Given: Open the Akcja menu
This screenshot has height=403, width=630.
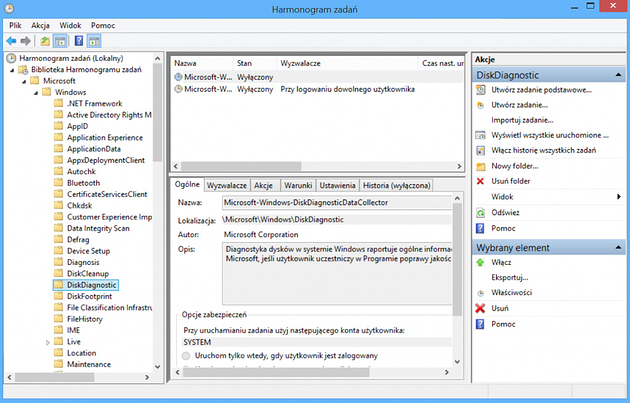Looking at the screenshot, I should (40, 25).
